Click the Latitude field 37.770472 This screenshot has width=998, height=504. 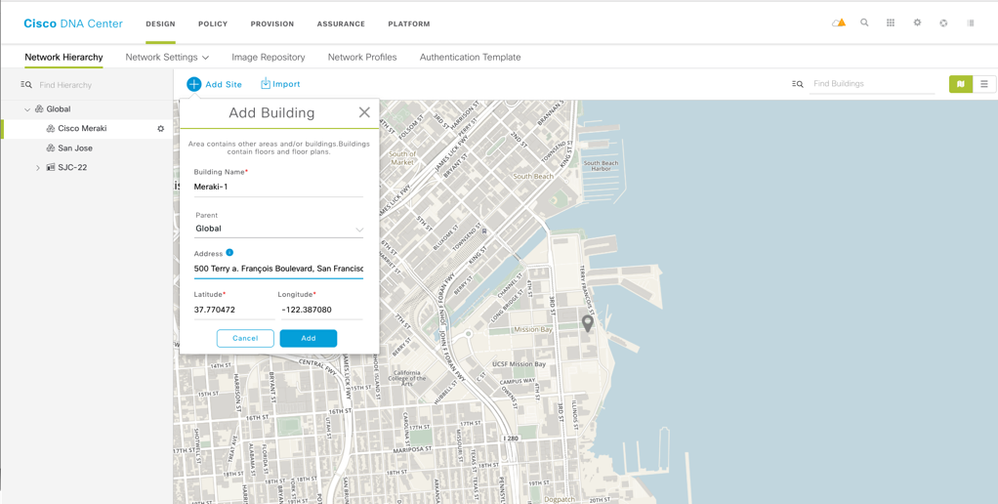234,310
